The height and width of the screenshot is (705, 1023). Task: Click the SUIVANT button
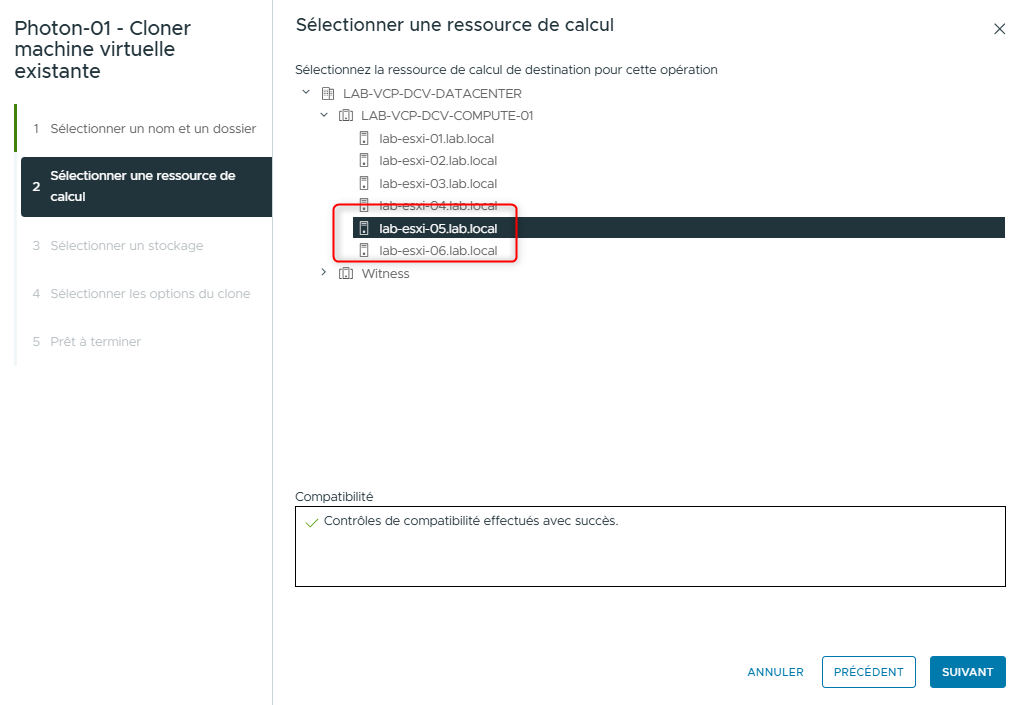coord(966,671)
